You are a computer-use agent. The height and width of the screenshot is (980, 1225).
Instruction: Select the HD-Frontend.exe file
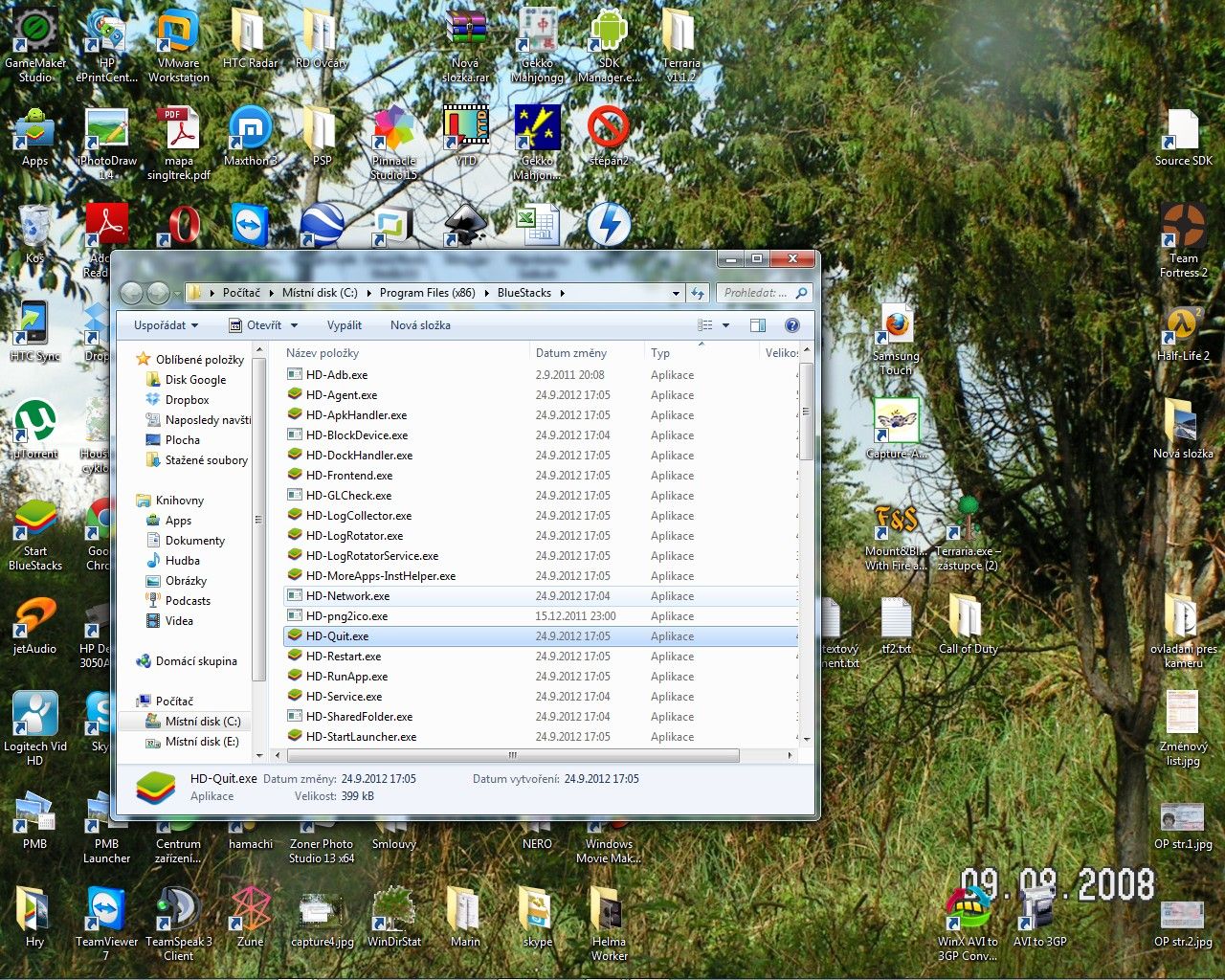coord(348,476)
